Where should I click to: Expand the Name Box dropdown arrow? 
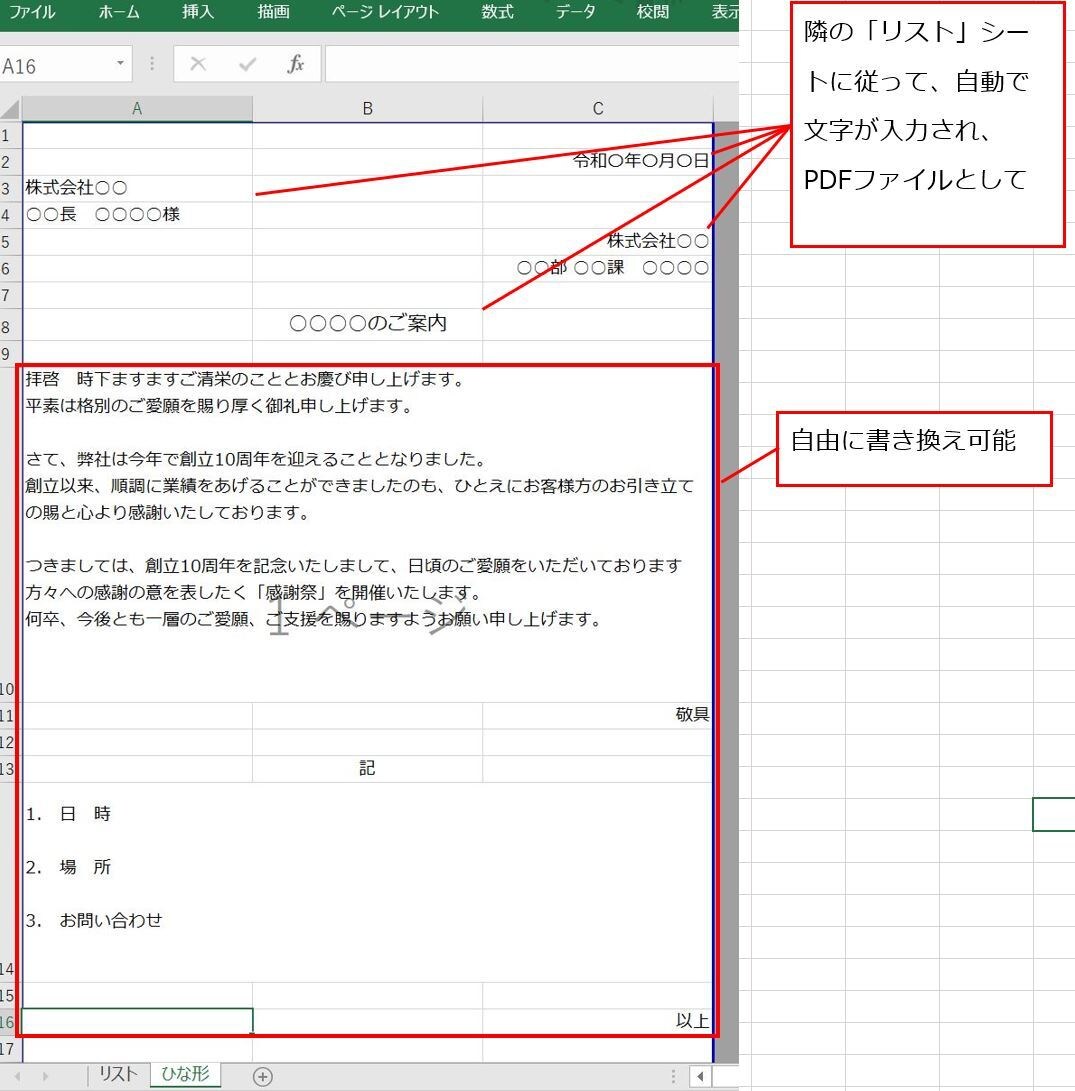pos(120,64)
